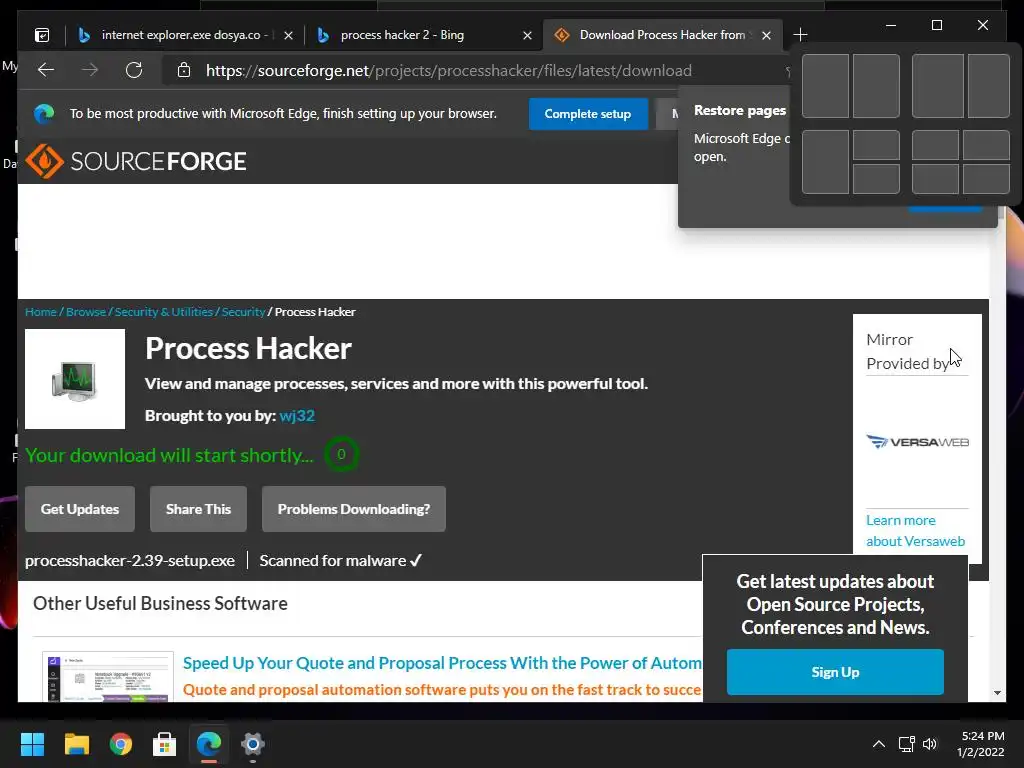This screenshot has width=1024, height=768.
Task: Open the Security breadcrumb link
Action: (x=244, y=312)
